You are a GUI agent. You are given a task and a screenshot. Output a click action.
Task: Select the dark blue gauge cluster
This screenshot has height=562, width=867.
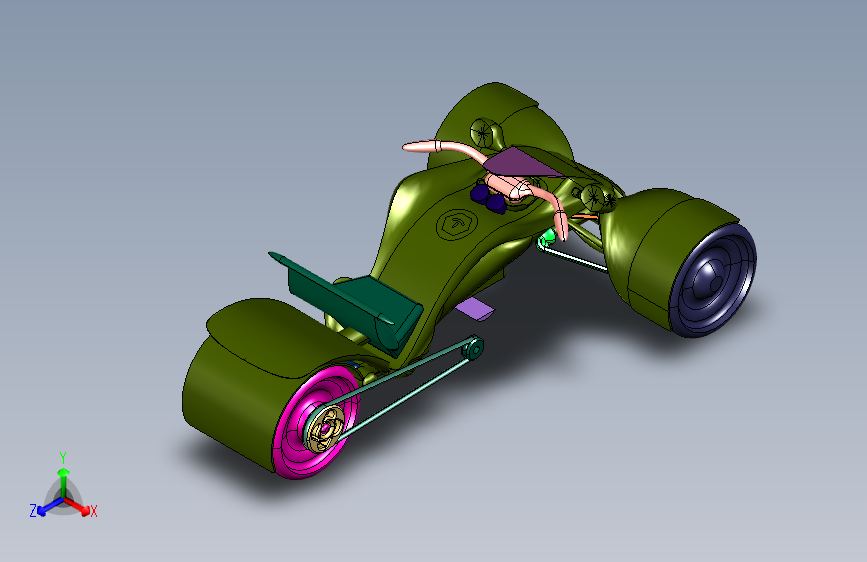488,199
